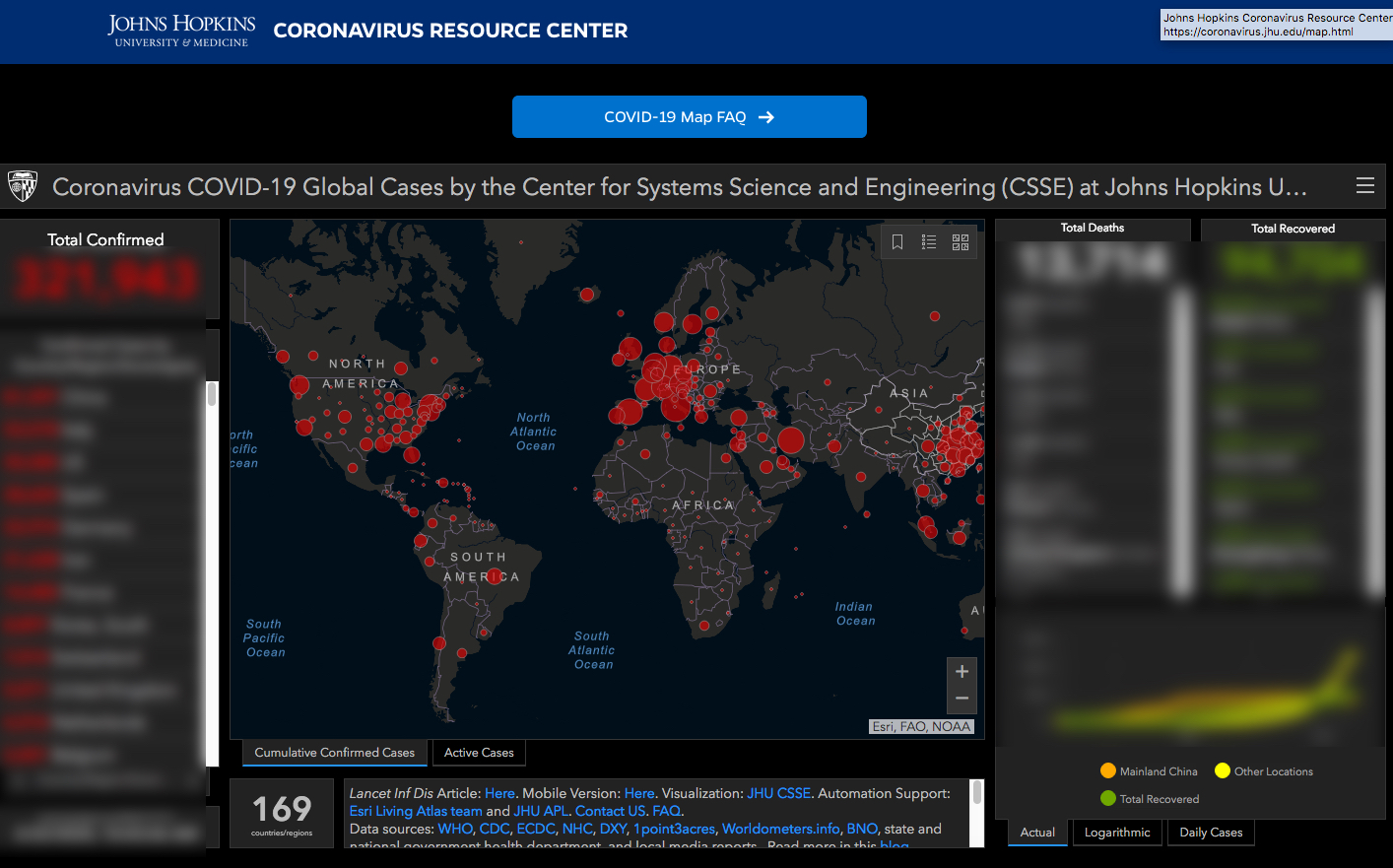Click the Total Recovered list scrollbar
The width and height of the screenshot is (1393, 868).
[1376, 443]
